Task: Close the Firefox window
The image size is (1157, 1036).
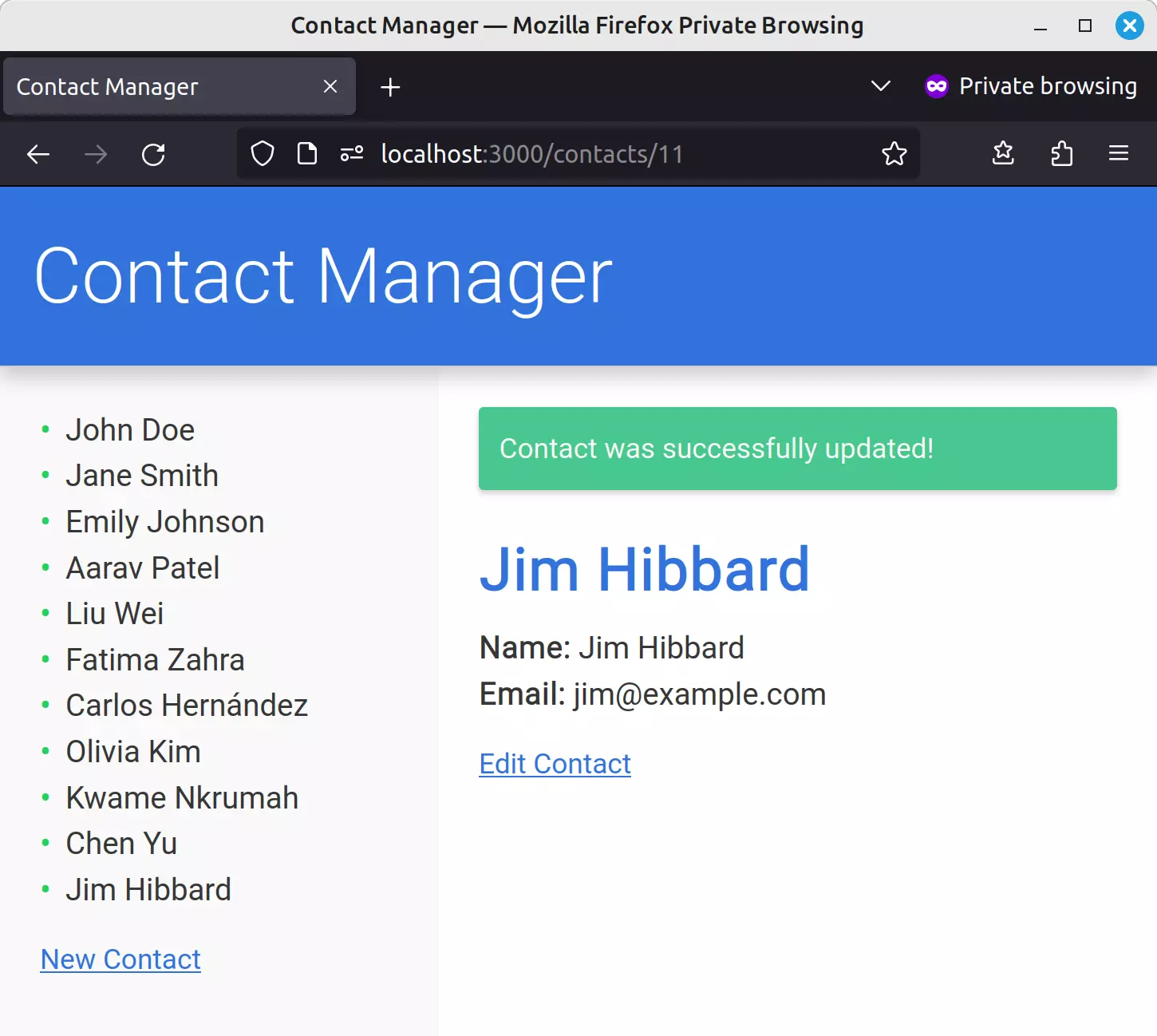Action: click(x=1130, y=26)
